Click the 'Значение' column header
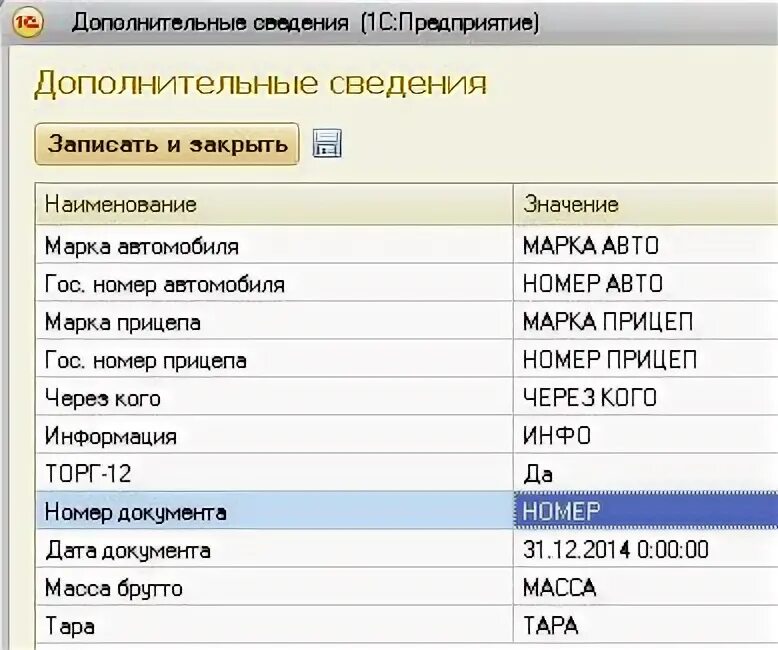778x650 pixels. pyautogui.click(x=646, y=204)
